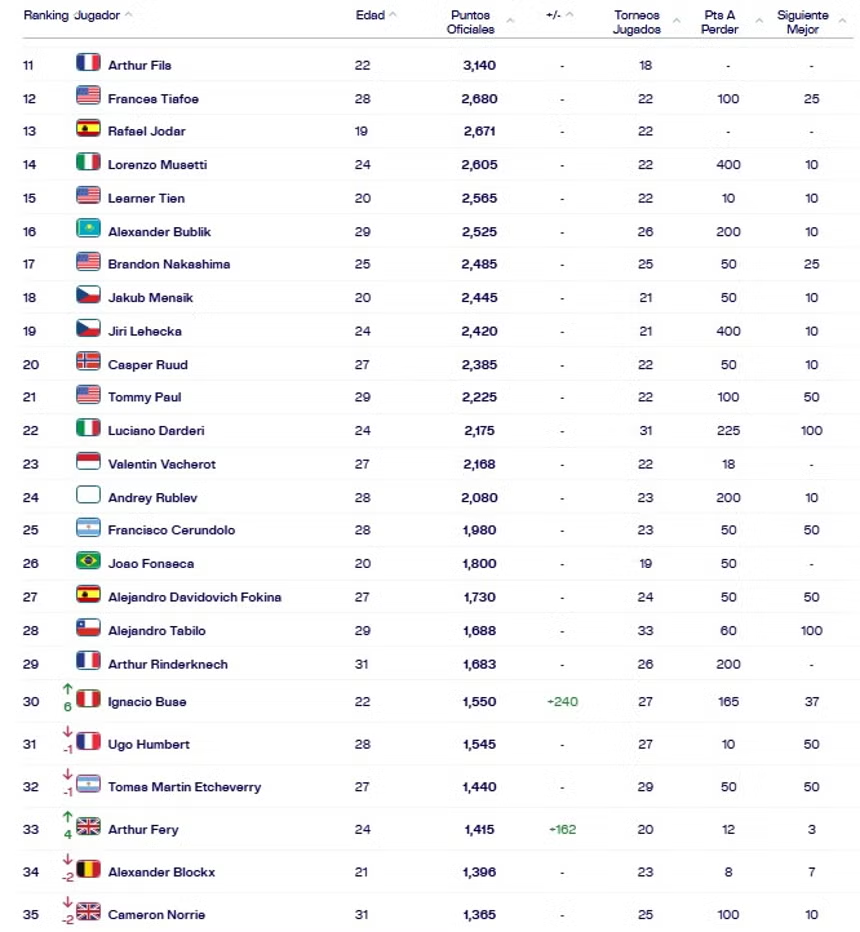Sort by the Edad column arrow

[x=393, y=15]
